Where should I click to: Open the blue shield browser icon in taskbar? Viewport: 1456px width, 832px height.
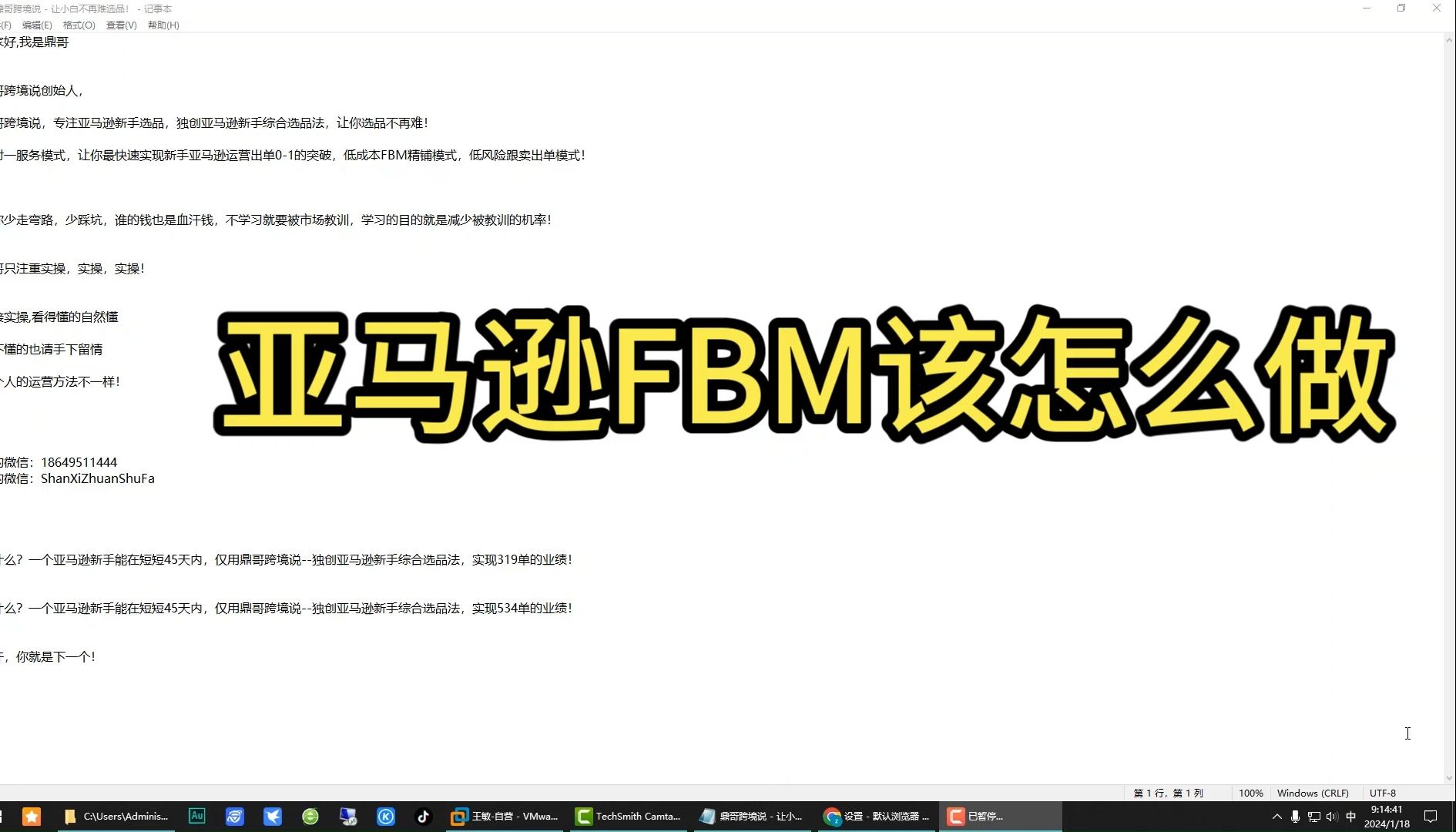(235, 817)
